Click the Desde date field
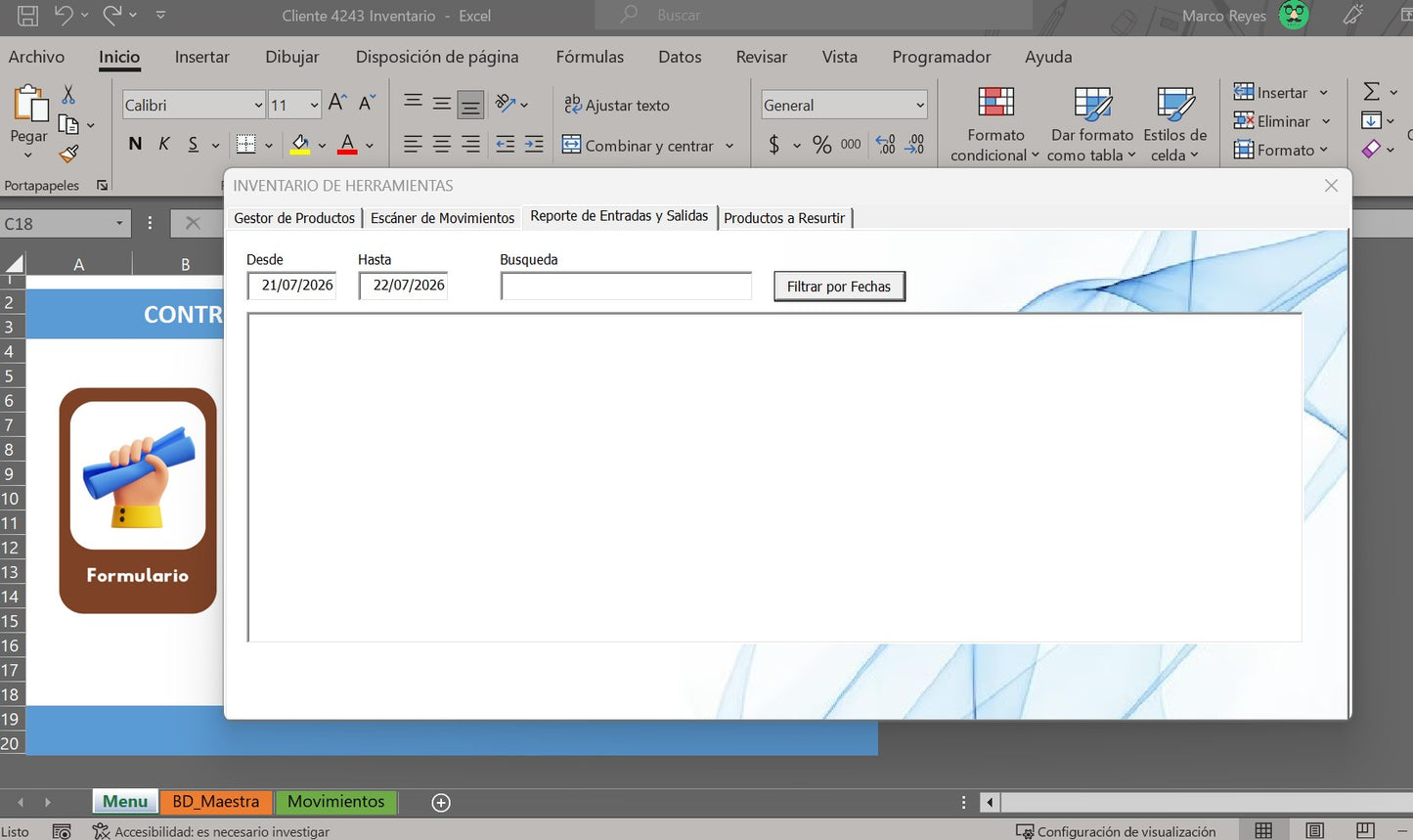The height and width of the screenshot is (840, 1413). pyautogui.click(x=291, y=286)
